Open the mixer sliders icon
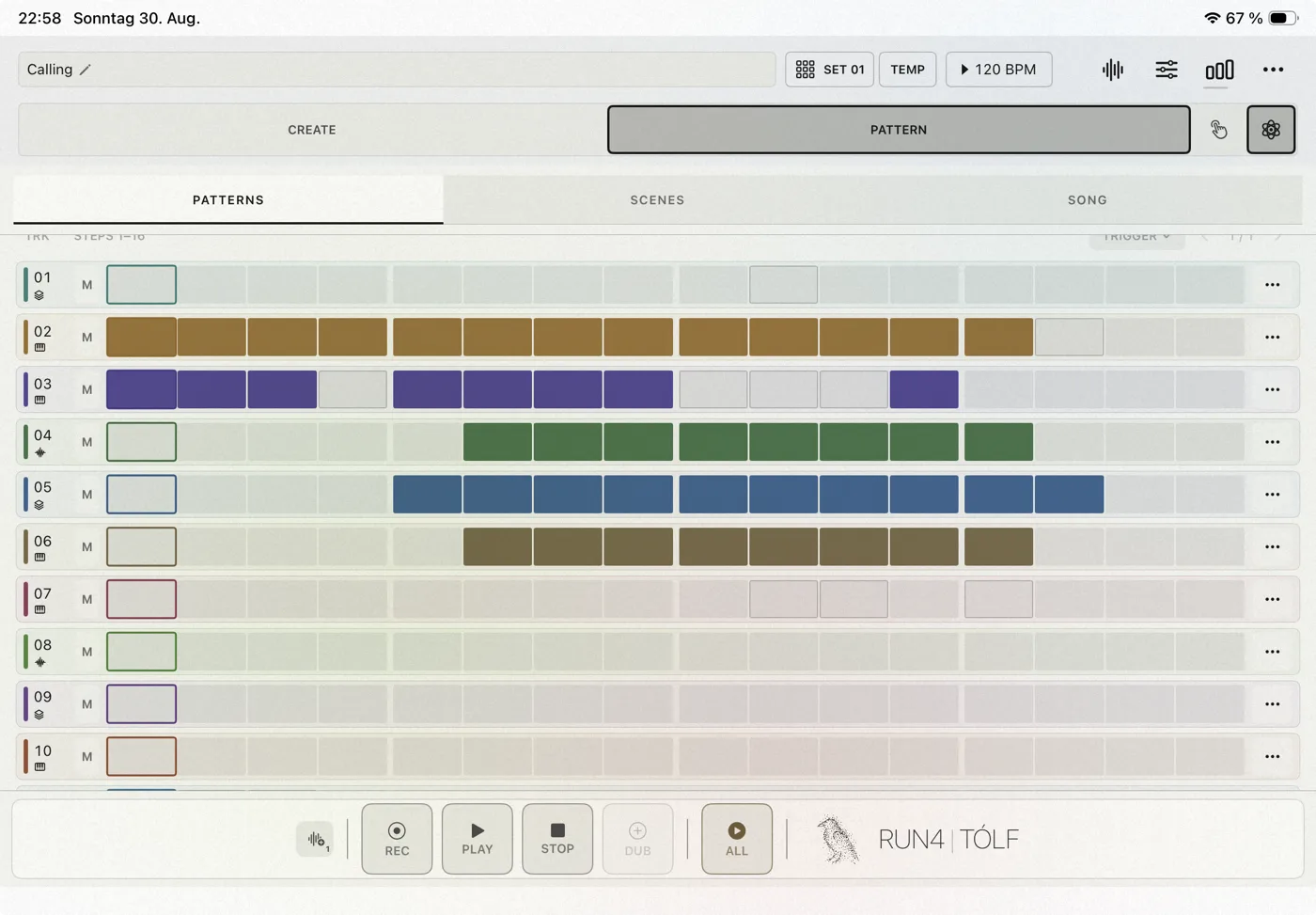The image size is (1316, 915). click(1167, 70)
